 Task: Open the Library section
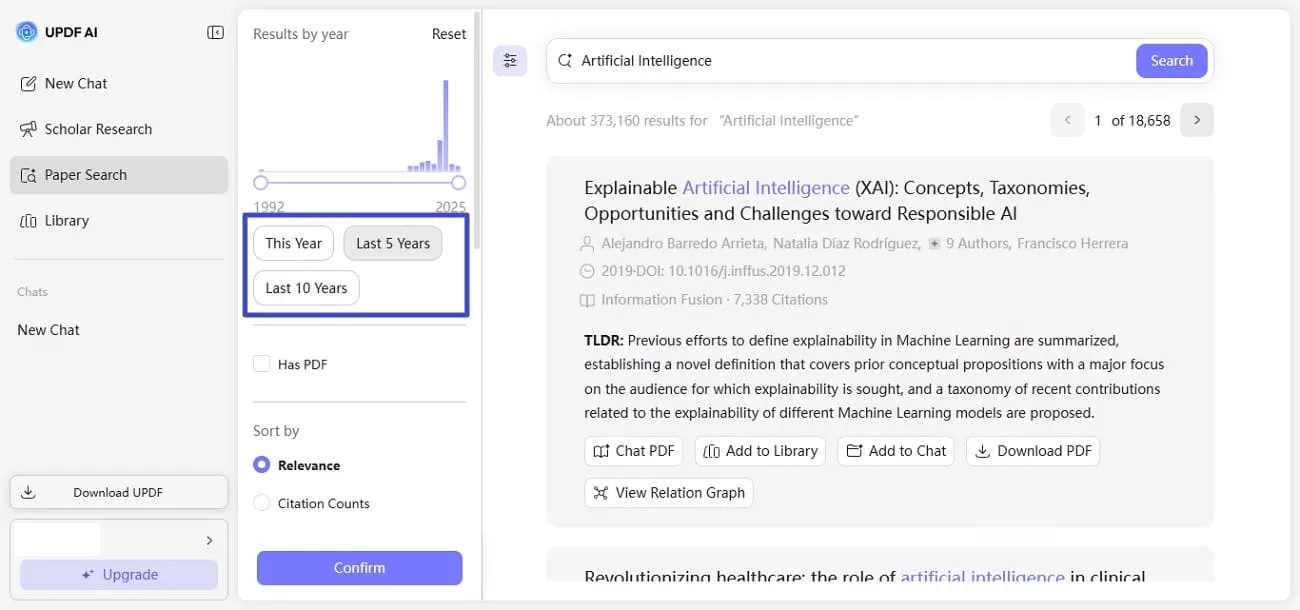66,220
